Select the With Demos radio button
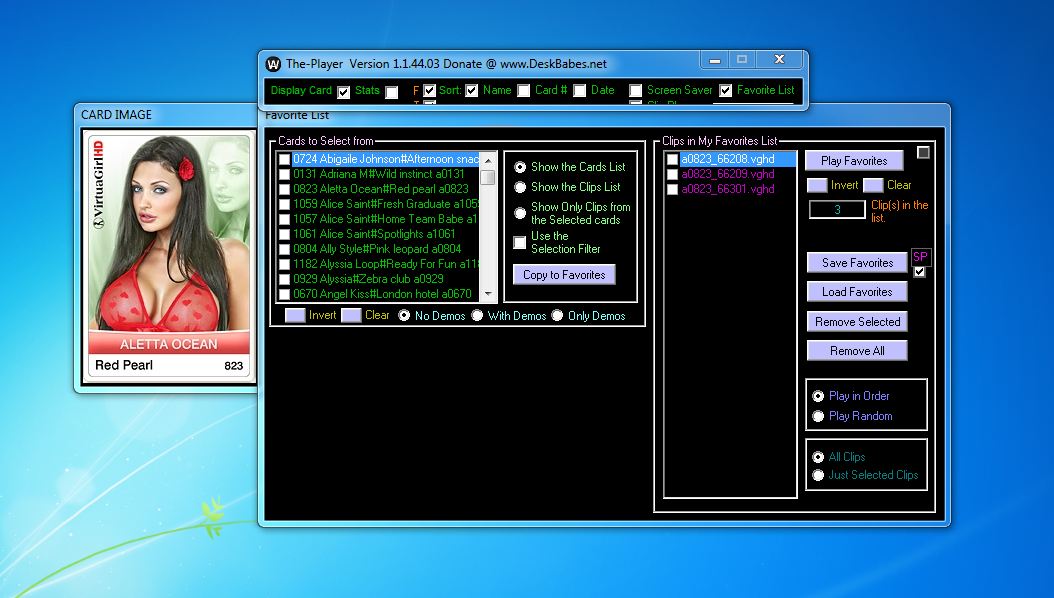 coord(477,316)
